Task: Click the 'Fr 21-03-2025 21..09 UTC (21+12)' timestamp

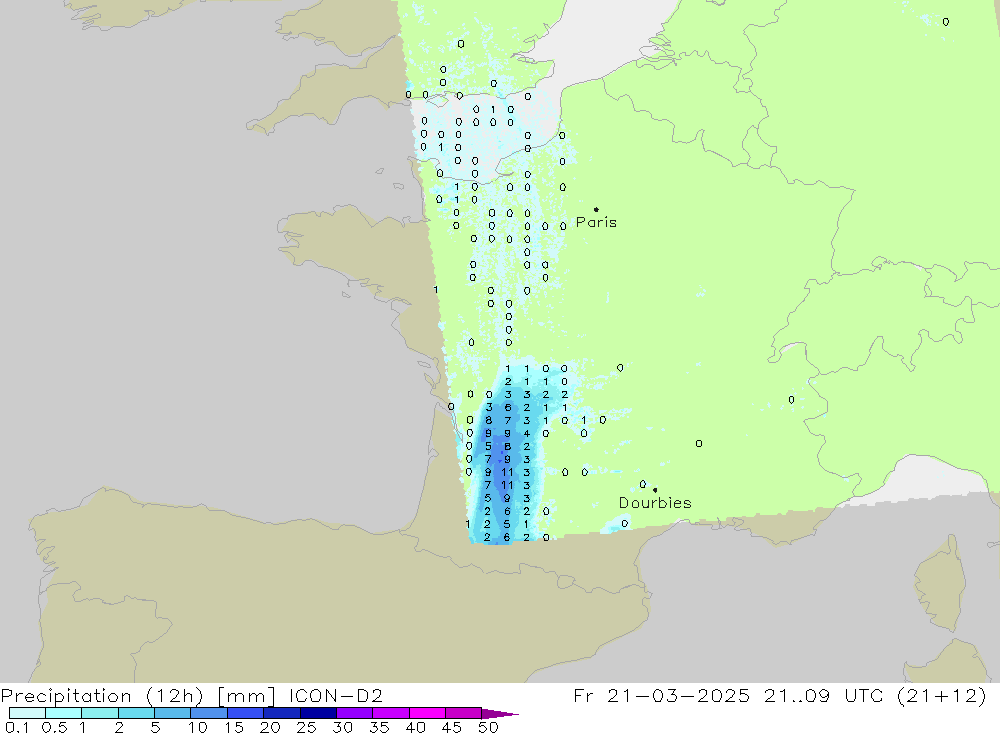Action: [780, 695]
